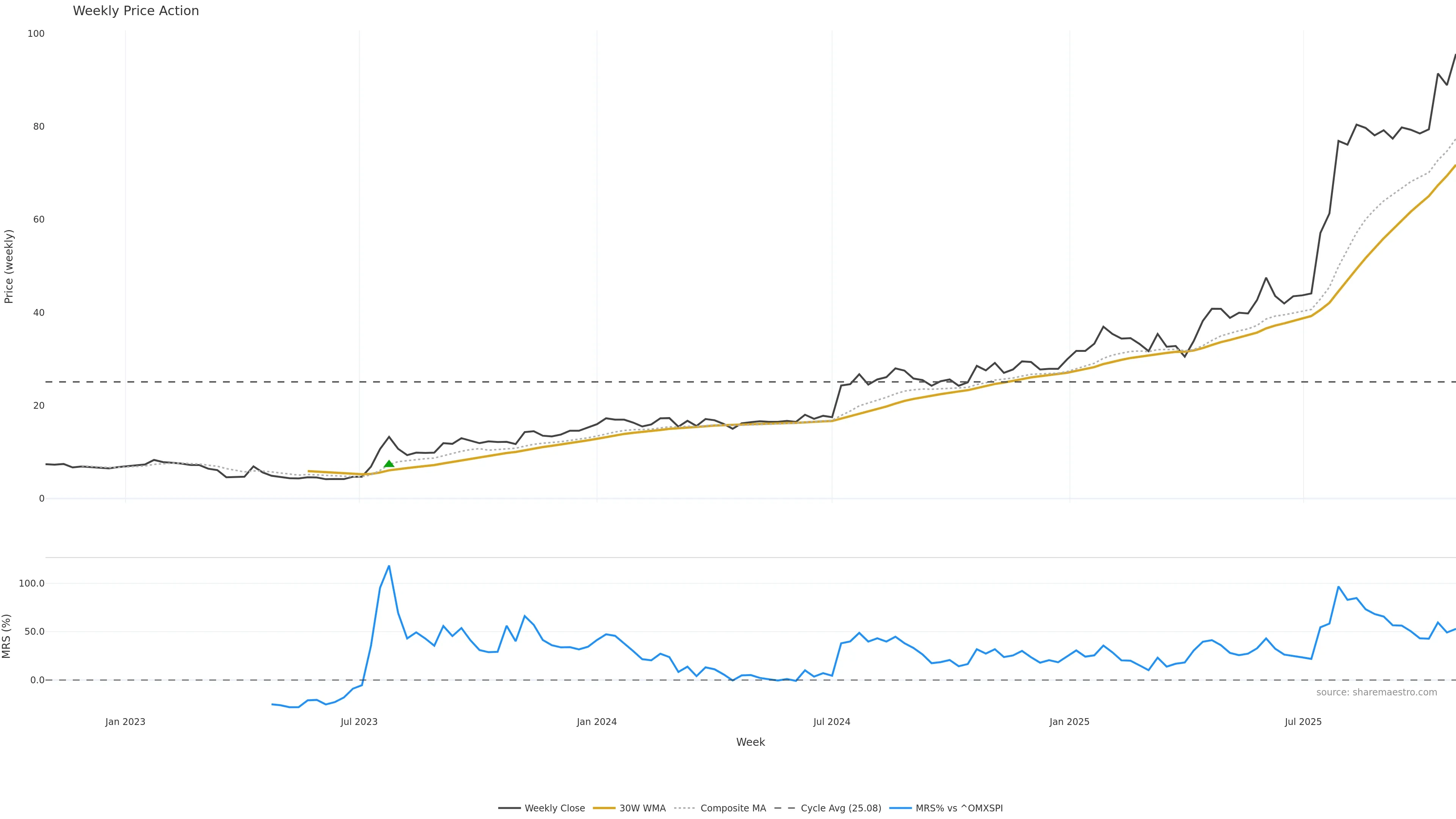Click the Jul 2024 x-axis tick label

point(832,722)
